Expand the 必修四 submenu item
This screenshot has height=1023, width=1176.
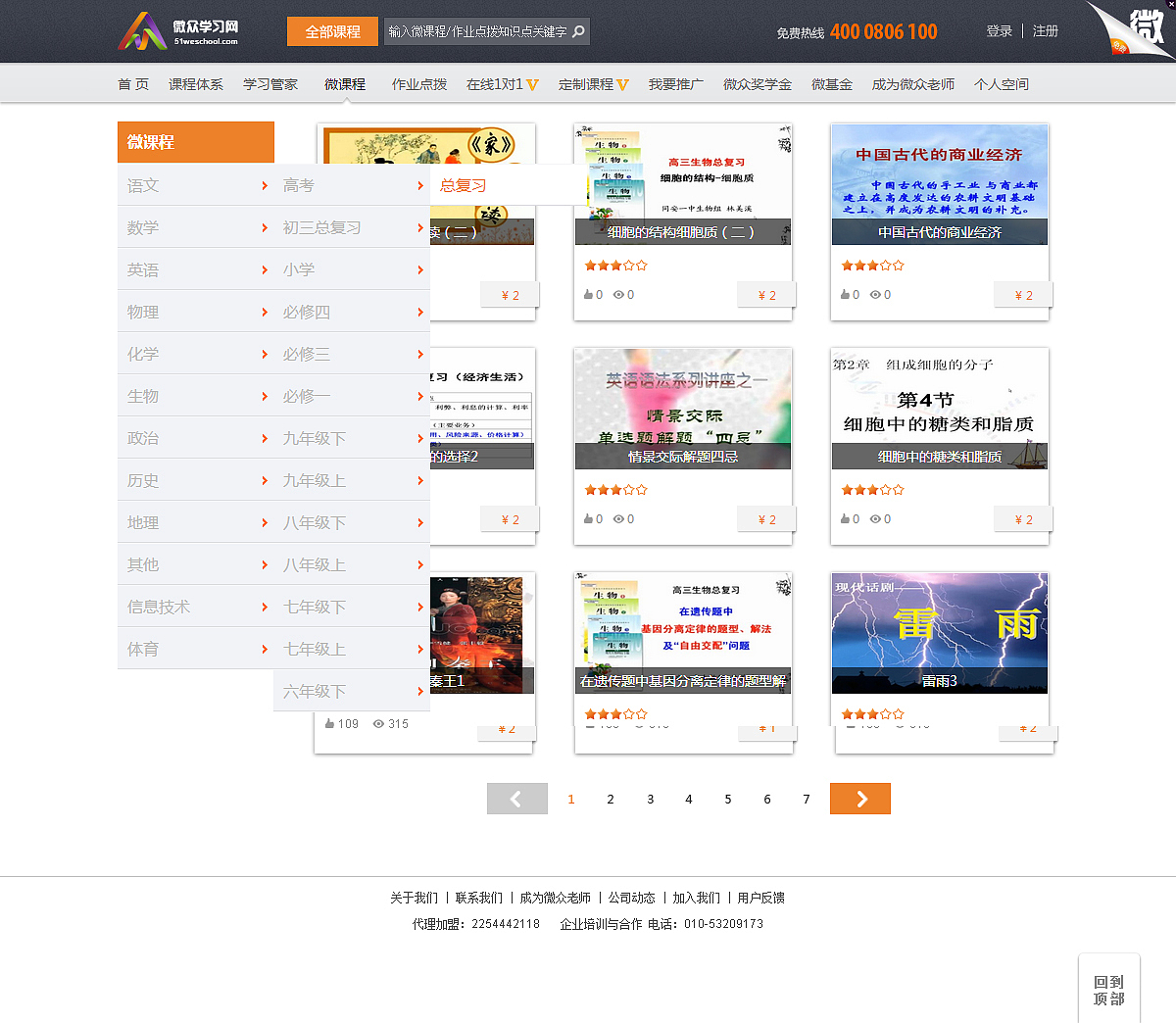[x=352, y=312]
